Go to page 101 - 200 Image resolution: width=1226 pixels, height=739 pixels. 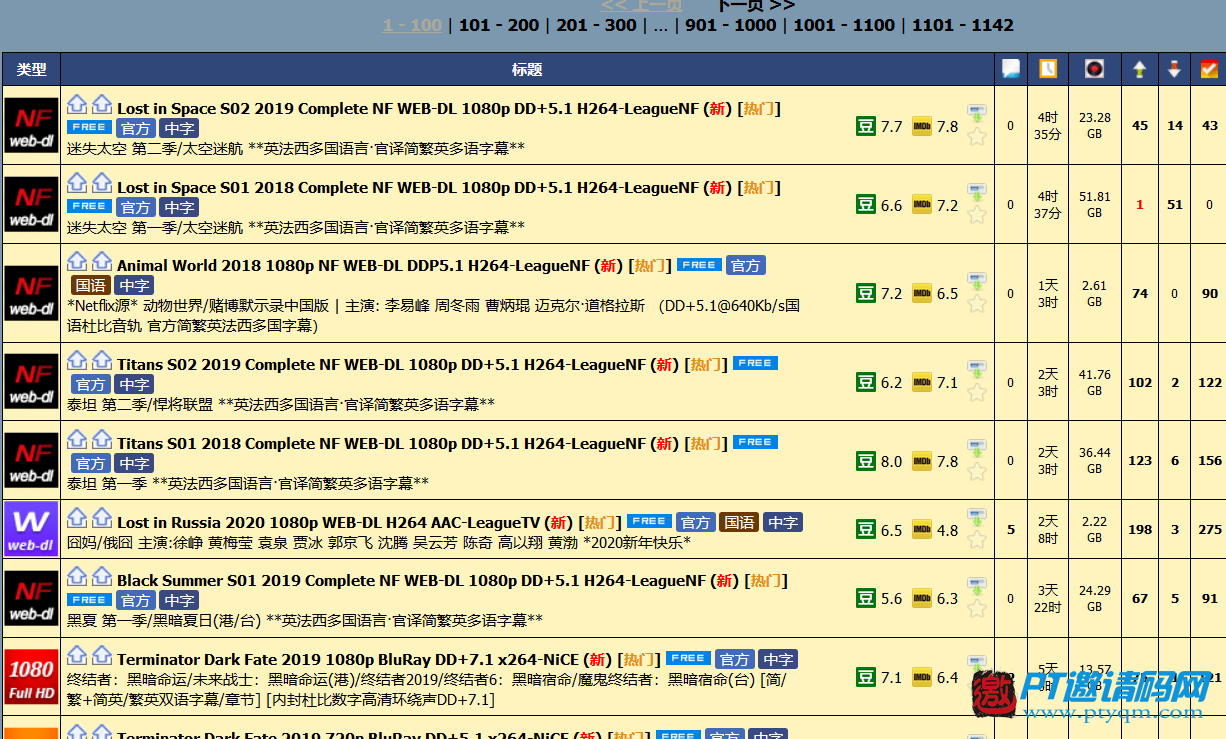499,25
